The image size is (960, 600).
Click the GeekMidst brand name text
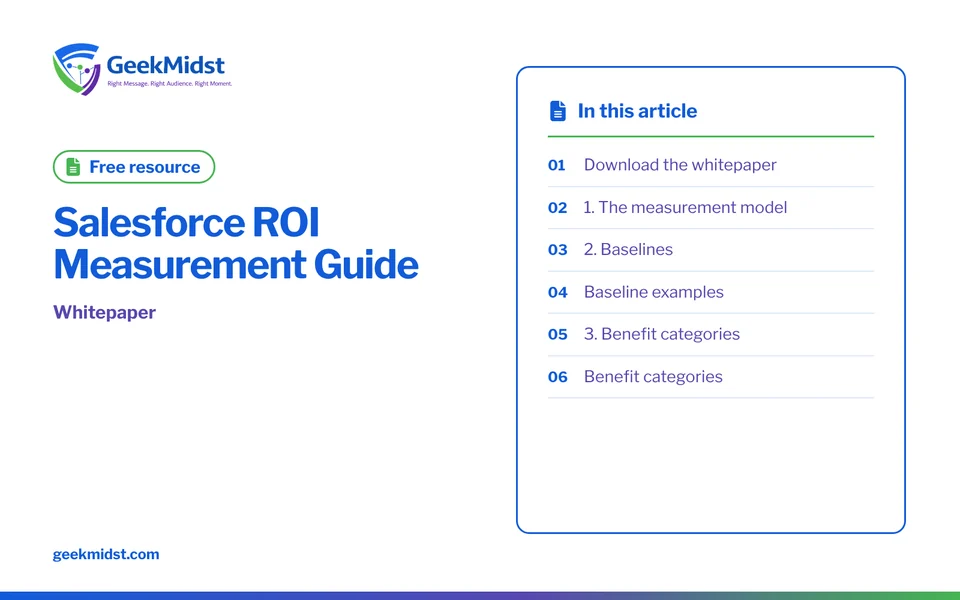pyautogui.click(x=165, y=64)
